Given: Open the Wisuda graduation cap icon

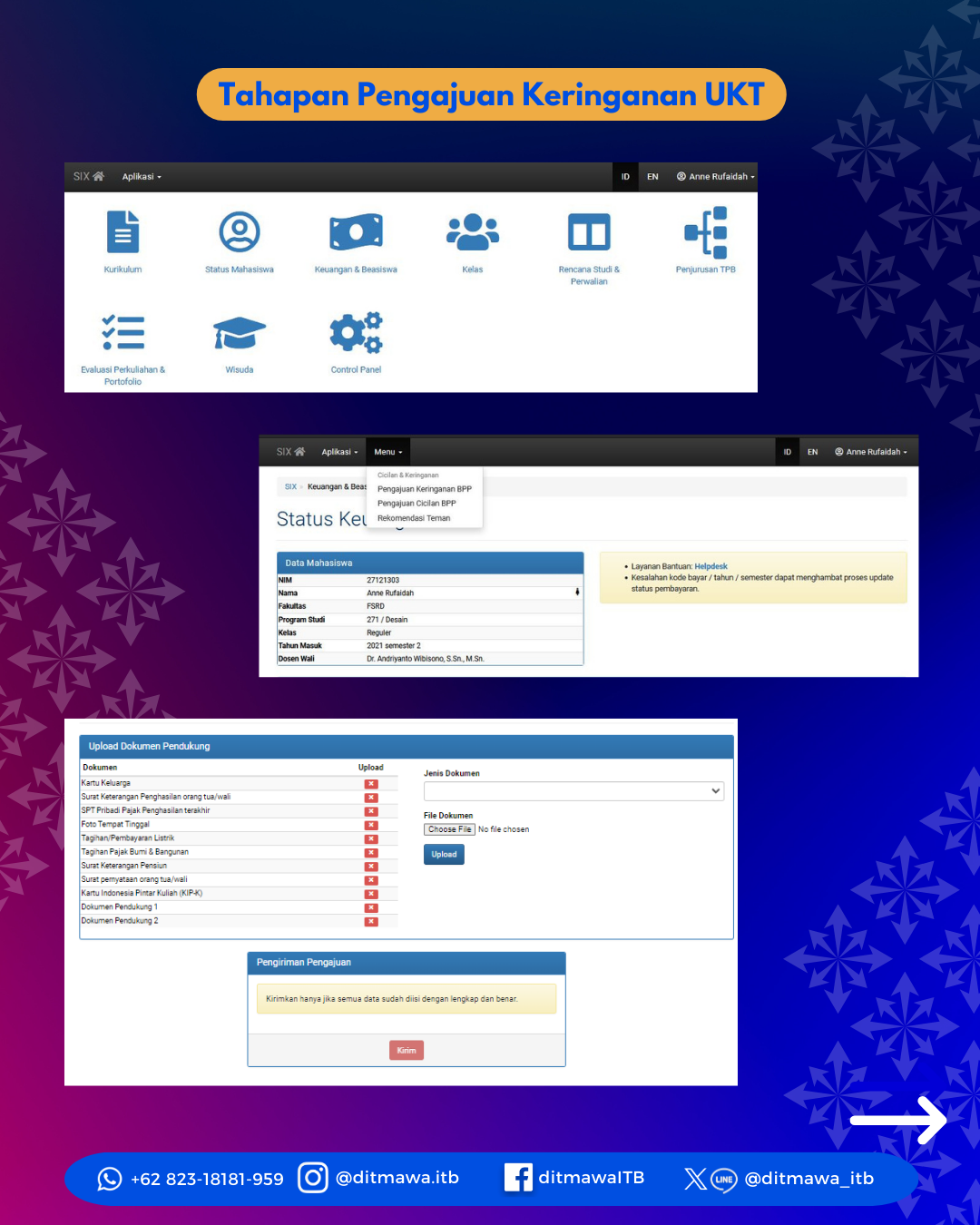Looking at the screenshot, I should 240,333.
